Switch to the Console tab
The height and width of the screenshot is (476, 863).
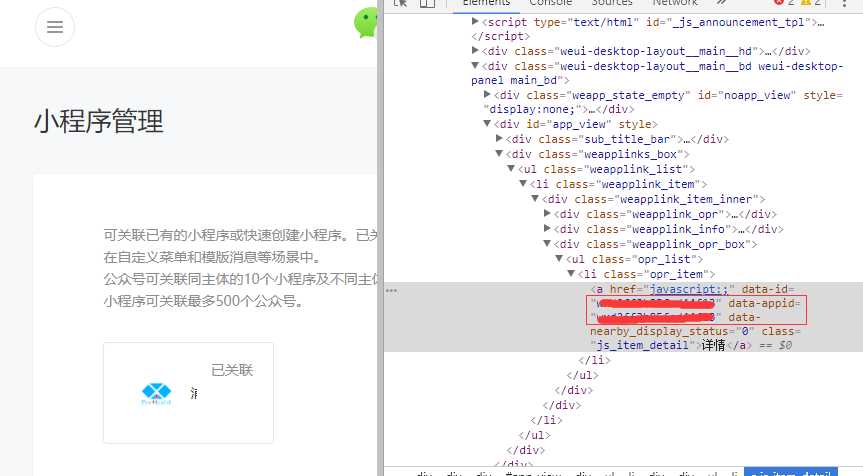coord(550,3)
